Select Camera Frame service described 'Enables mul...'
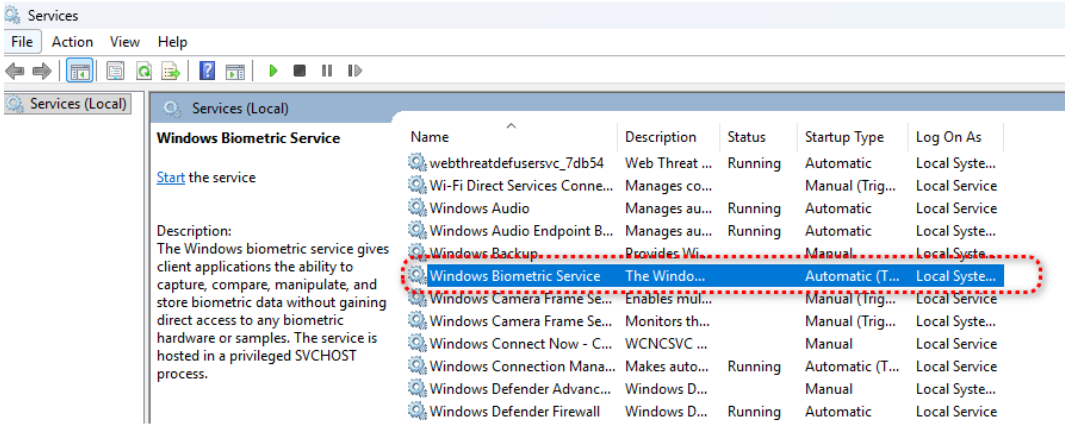This screenshot has height=432, width=1065. [521, 298]
